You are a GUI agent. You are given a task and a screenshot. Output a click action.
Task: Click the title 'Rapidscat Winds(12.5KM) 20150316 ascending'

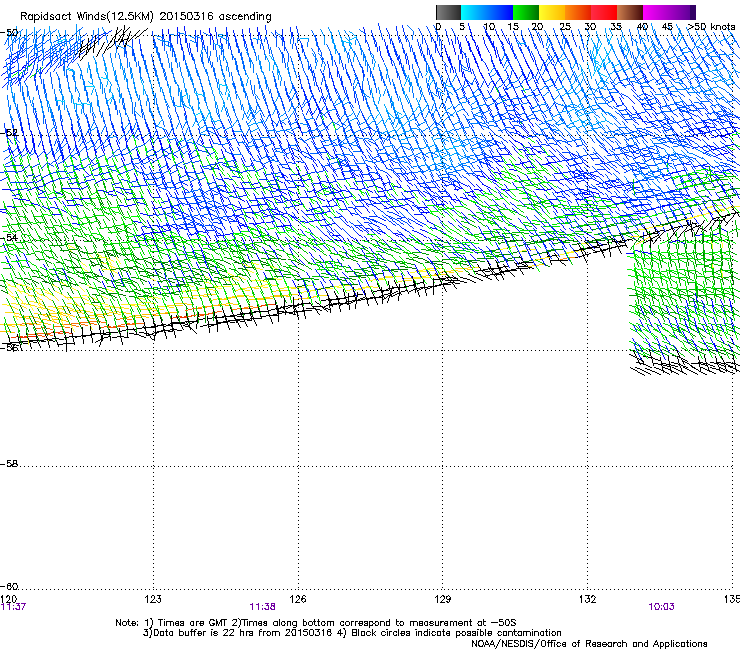pyautogui.click(x=146, y=16)
